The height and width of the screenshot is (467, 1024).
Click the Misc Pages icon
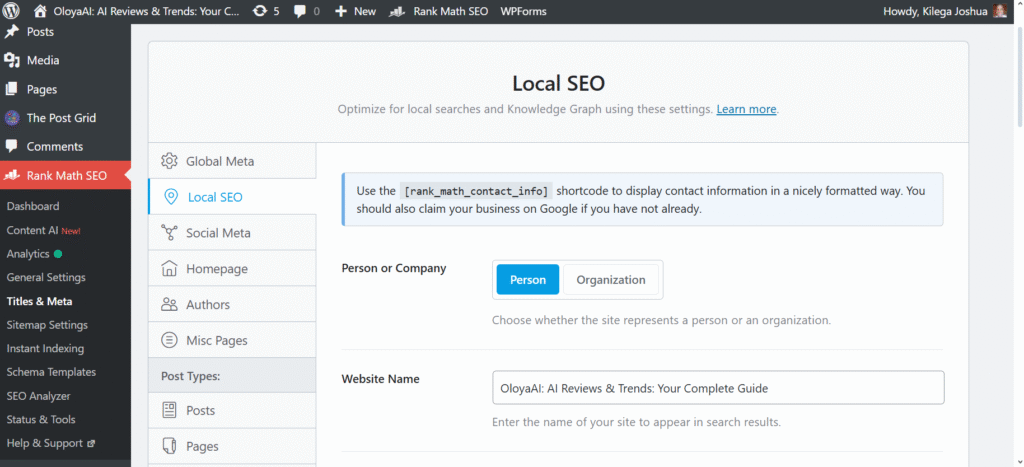click(169, 340)
